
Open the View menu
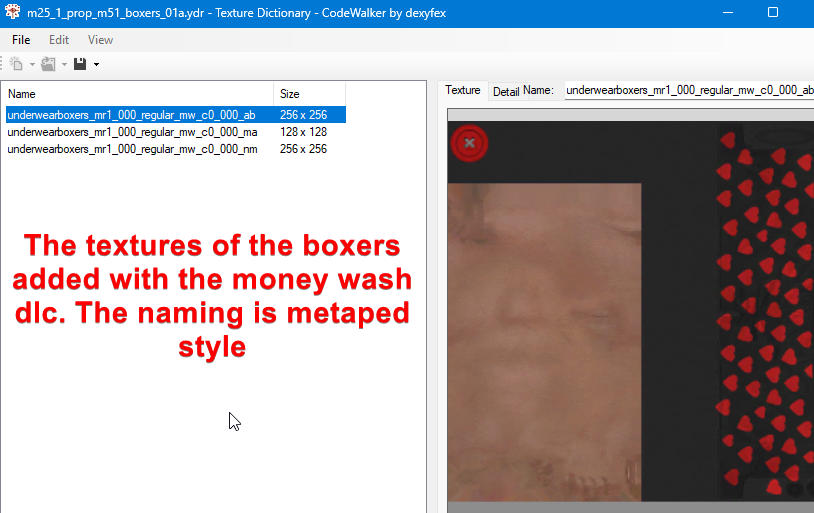coord(100,40)
